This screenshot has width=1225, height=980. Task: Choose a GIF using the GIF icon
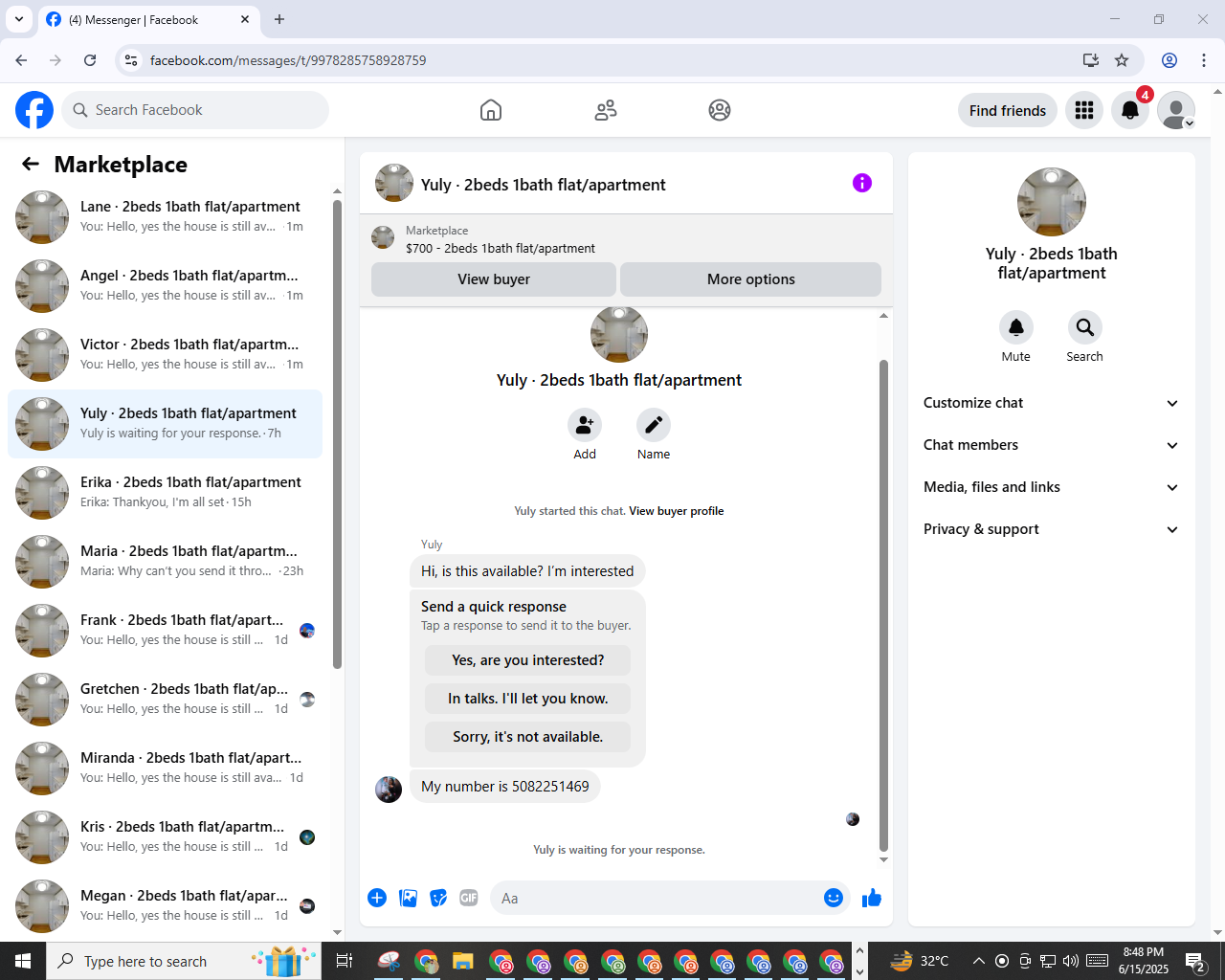[x=469, y=898]
